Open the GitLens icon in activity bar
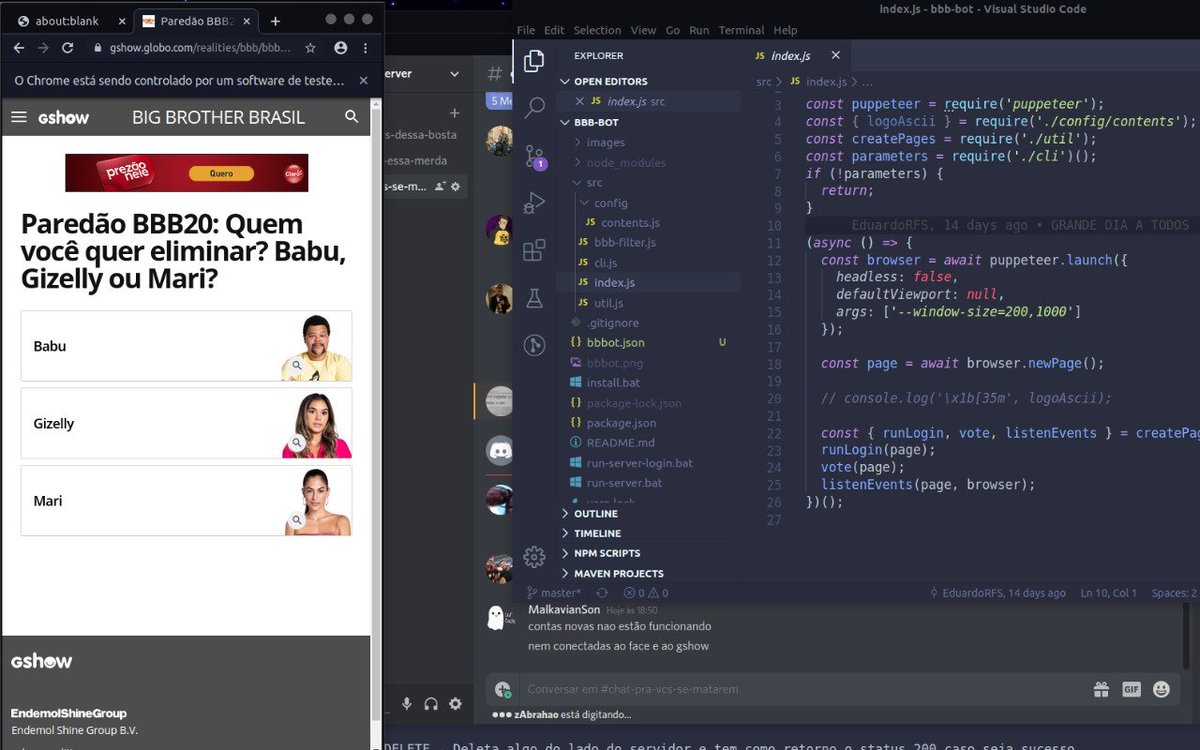The height and width of the screenshot is (750, 1200). pyautogui.click(x=534, y=346)
